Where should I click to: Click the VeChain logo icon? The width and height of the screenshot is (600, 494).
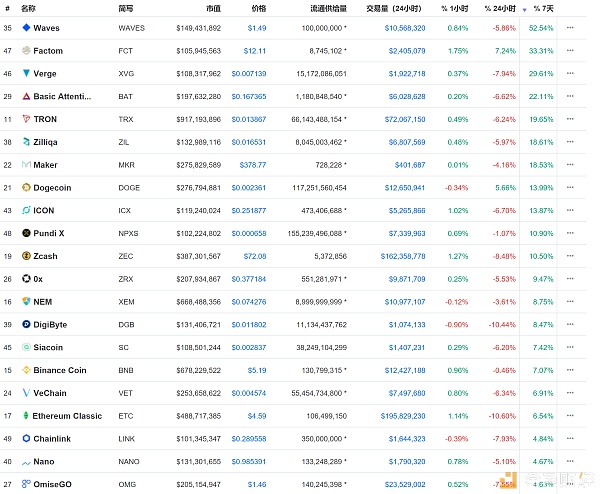[x=26, y=393]
